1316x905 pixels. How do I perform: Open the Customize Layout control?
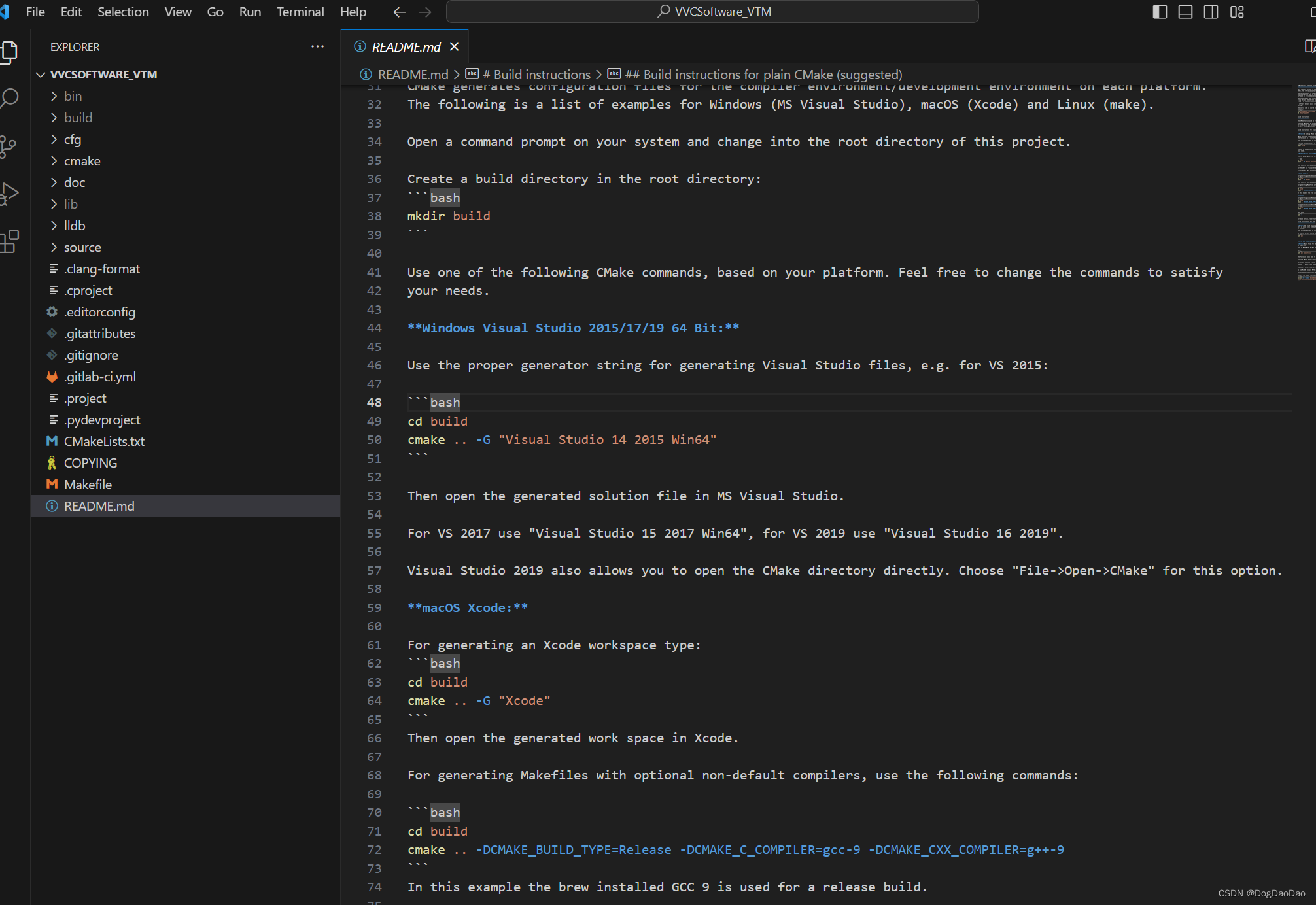coord(1237,12)
